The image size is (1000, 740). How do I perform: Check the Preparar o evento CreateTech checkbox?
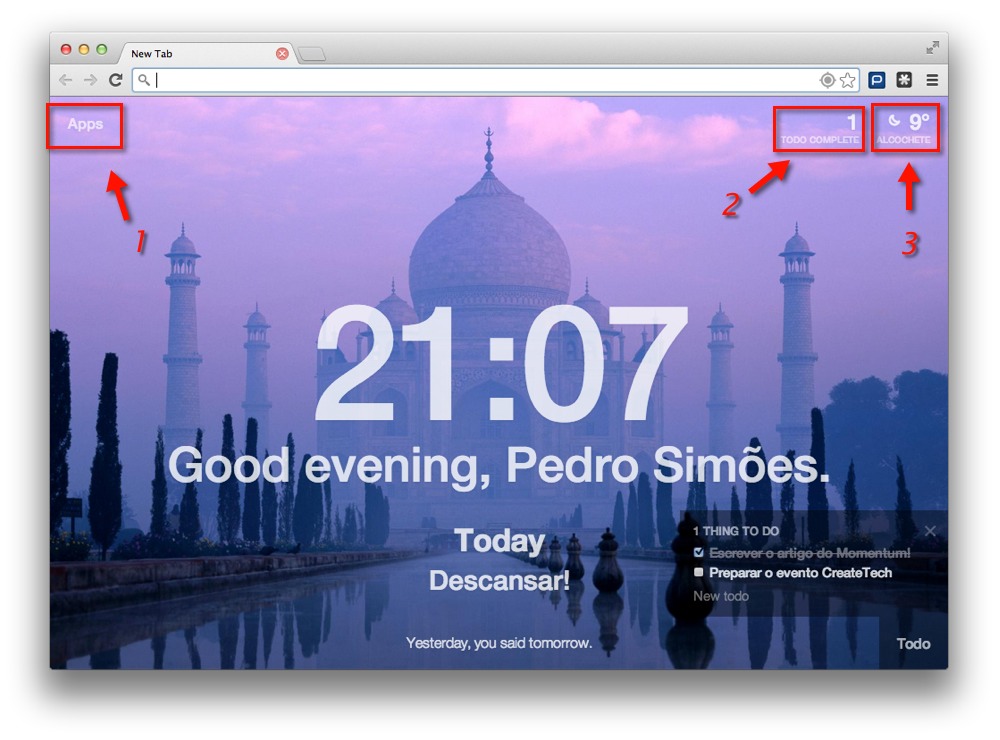click(x=698, y=572)
